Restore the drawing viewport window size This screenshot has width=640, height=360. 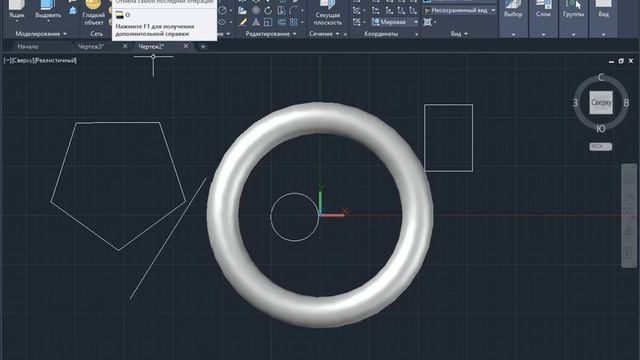point(621,61)
